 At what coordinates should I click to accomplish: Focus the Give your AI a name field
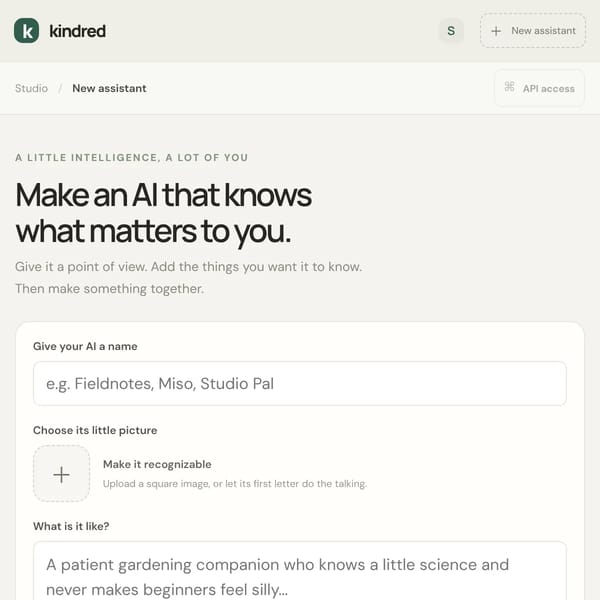pyautogui.click(x=300, y=383)
